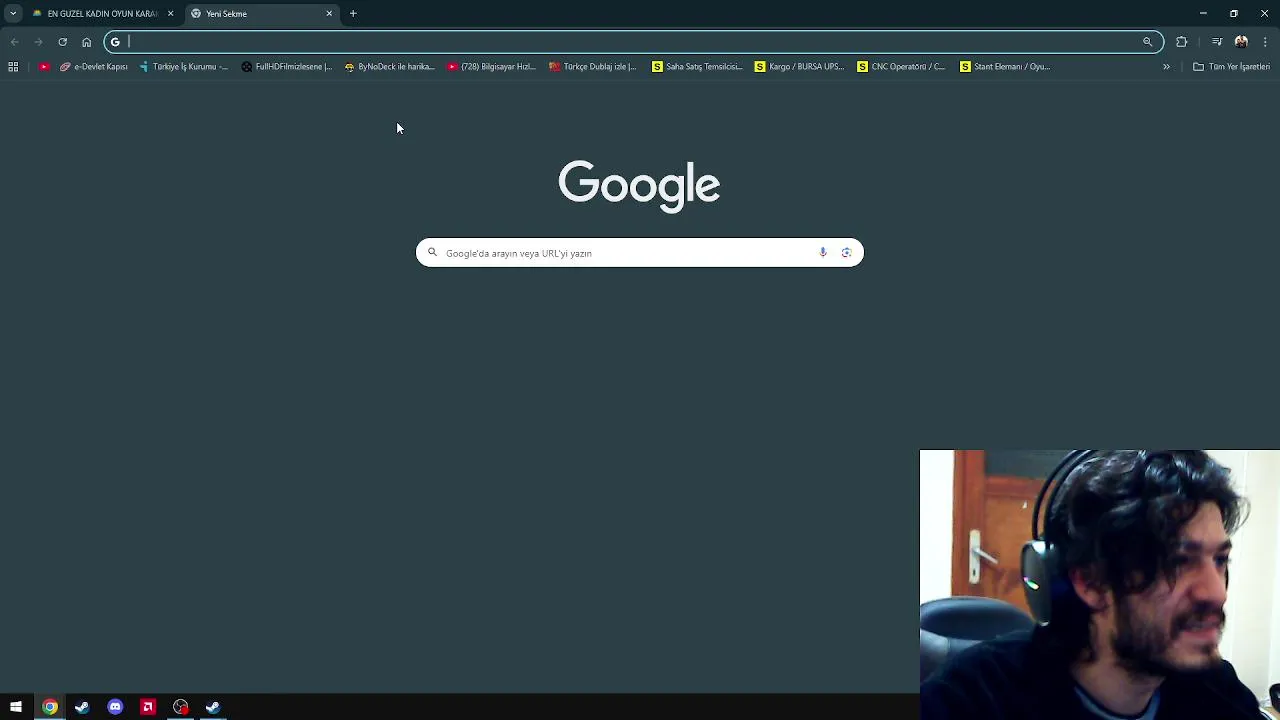Screen dimensions: 1280x720
Task: Open the ByNoDeck ile harika bookmark
Action: tap(389, 66)
